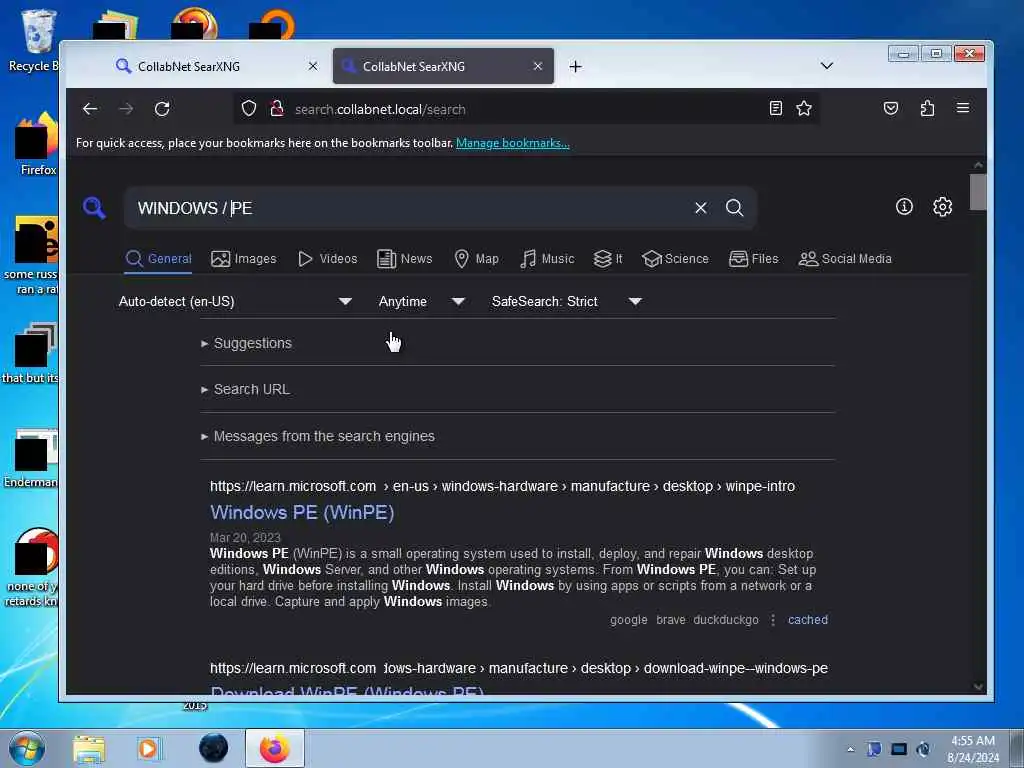Switch to the Videos category
The image size is (1024, 768).
click(327, 259)
